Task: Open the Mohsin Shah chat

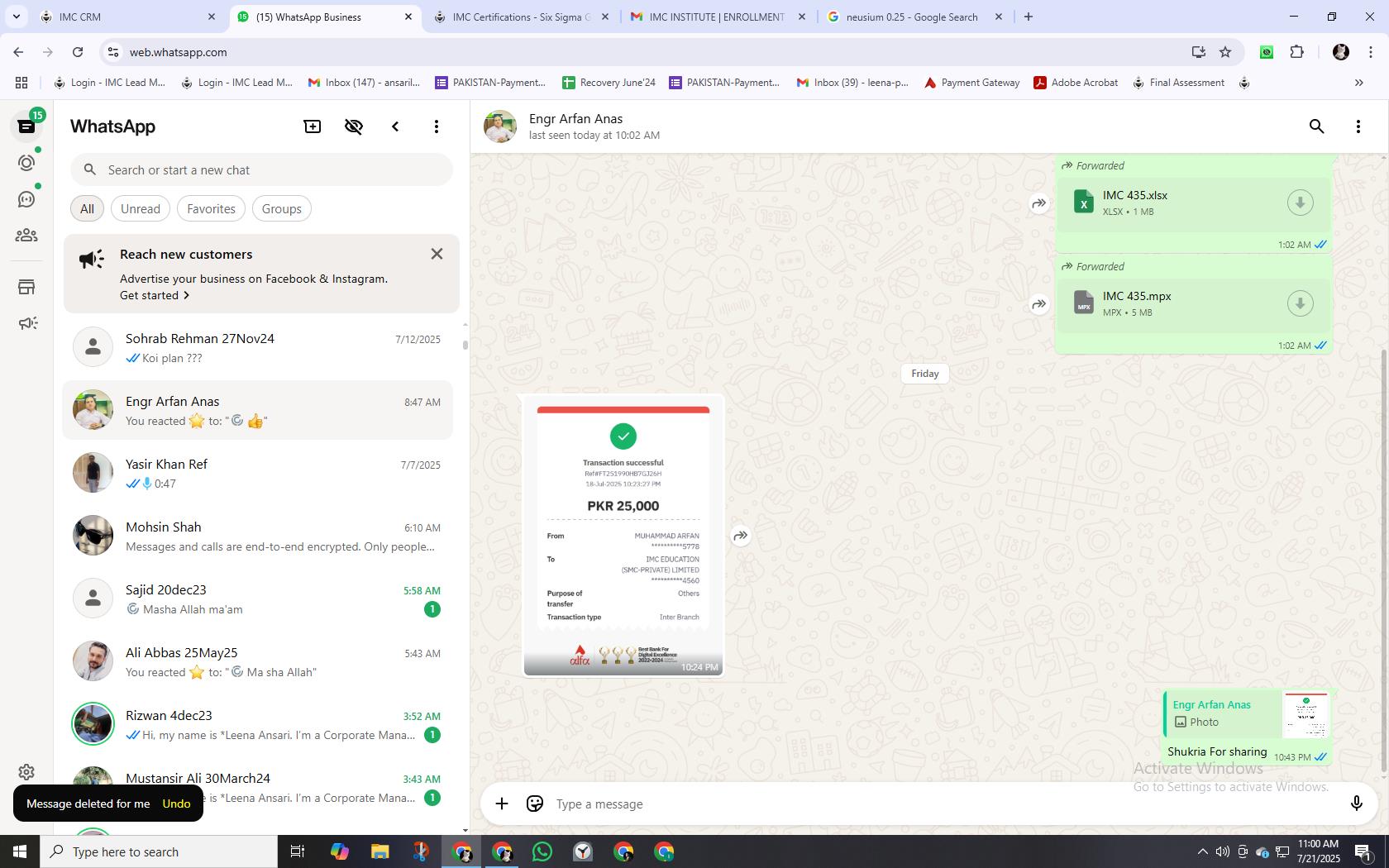Action: click(x=258, y=537)
